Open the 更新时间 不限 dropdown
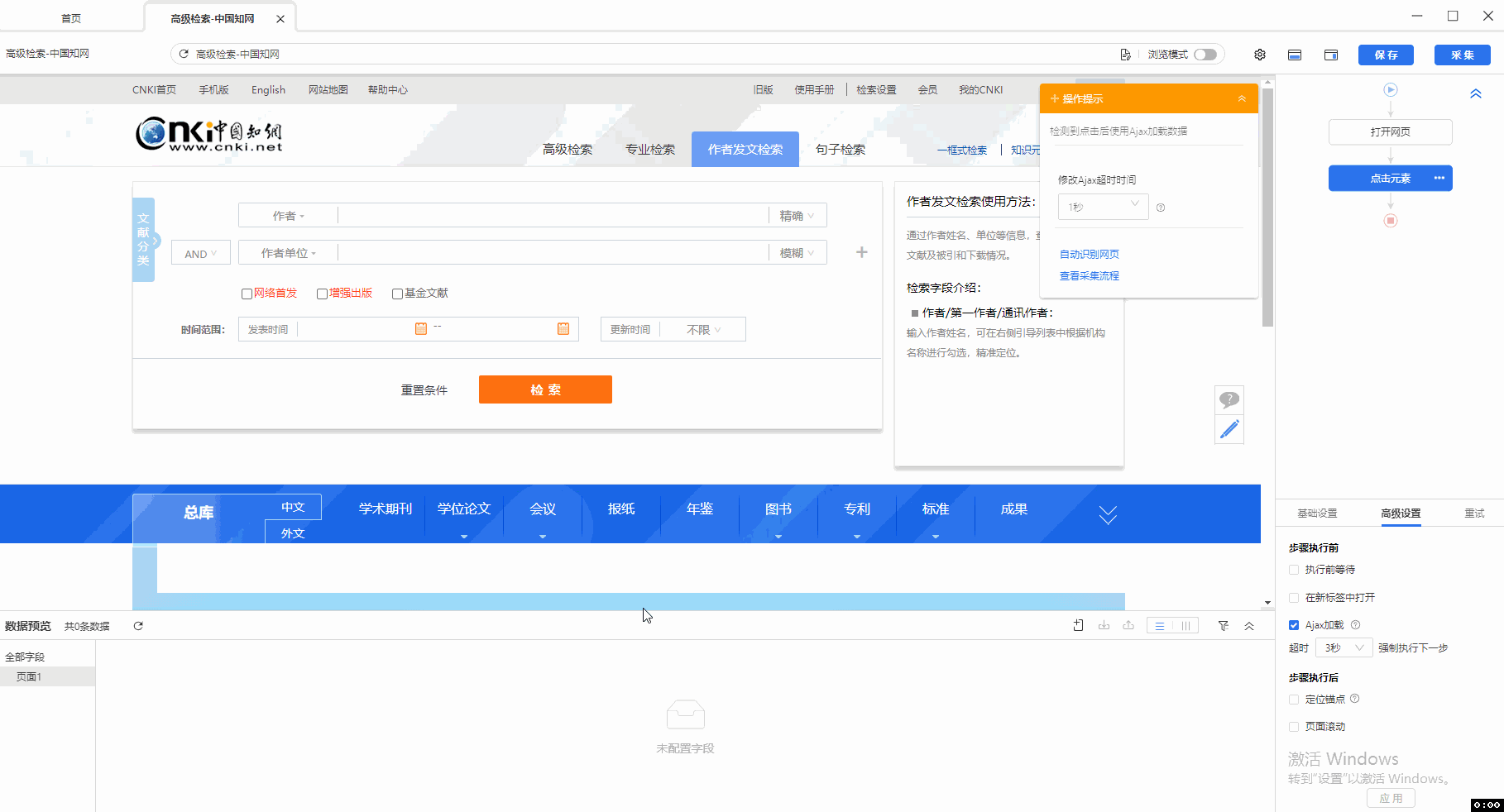 point(703,330)
